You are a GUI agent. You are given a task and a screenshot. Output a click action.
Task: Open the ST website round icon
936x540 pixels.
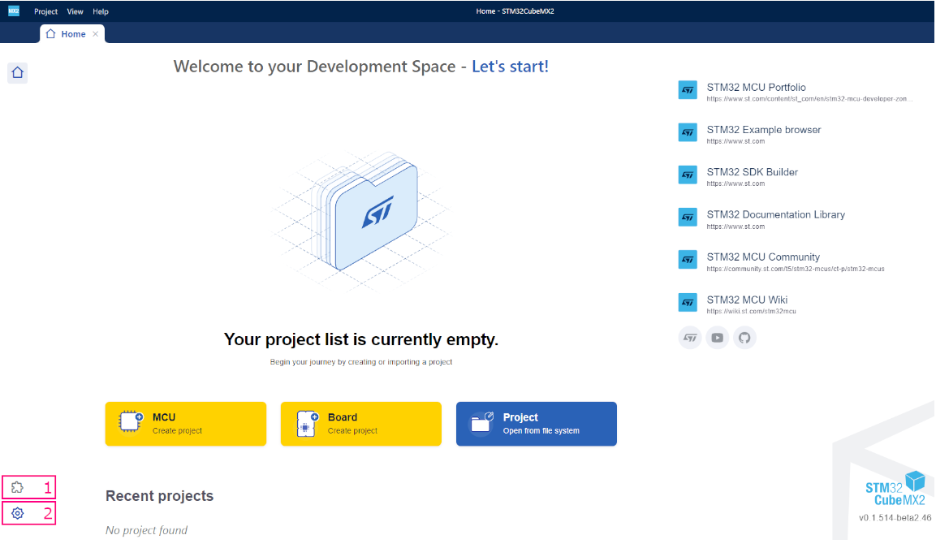[x=690, y=338]
